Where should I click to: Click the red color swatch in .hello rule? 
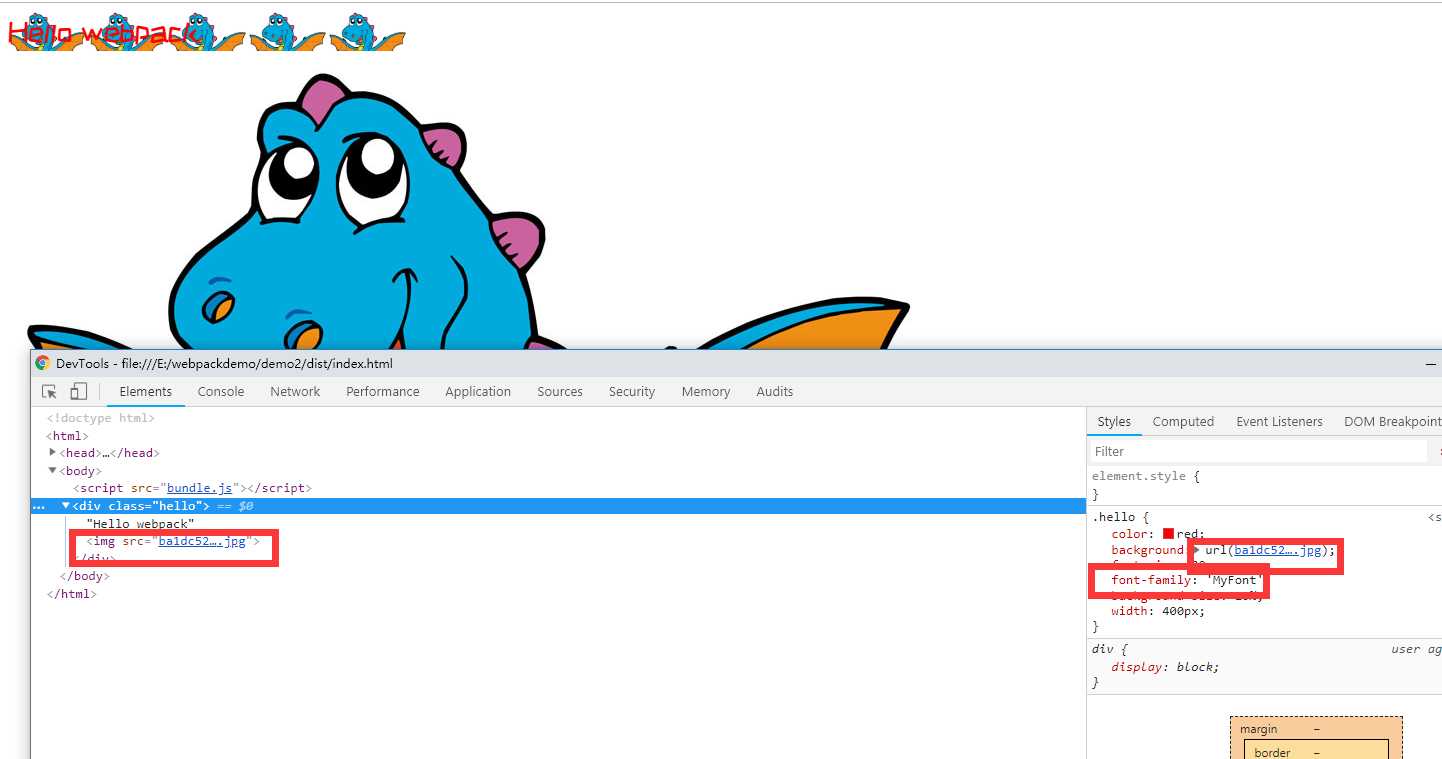(x=1168, y=534)
